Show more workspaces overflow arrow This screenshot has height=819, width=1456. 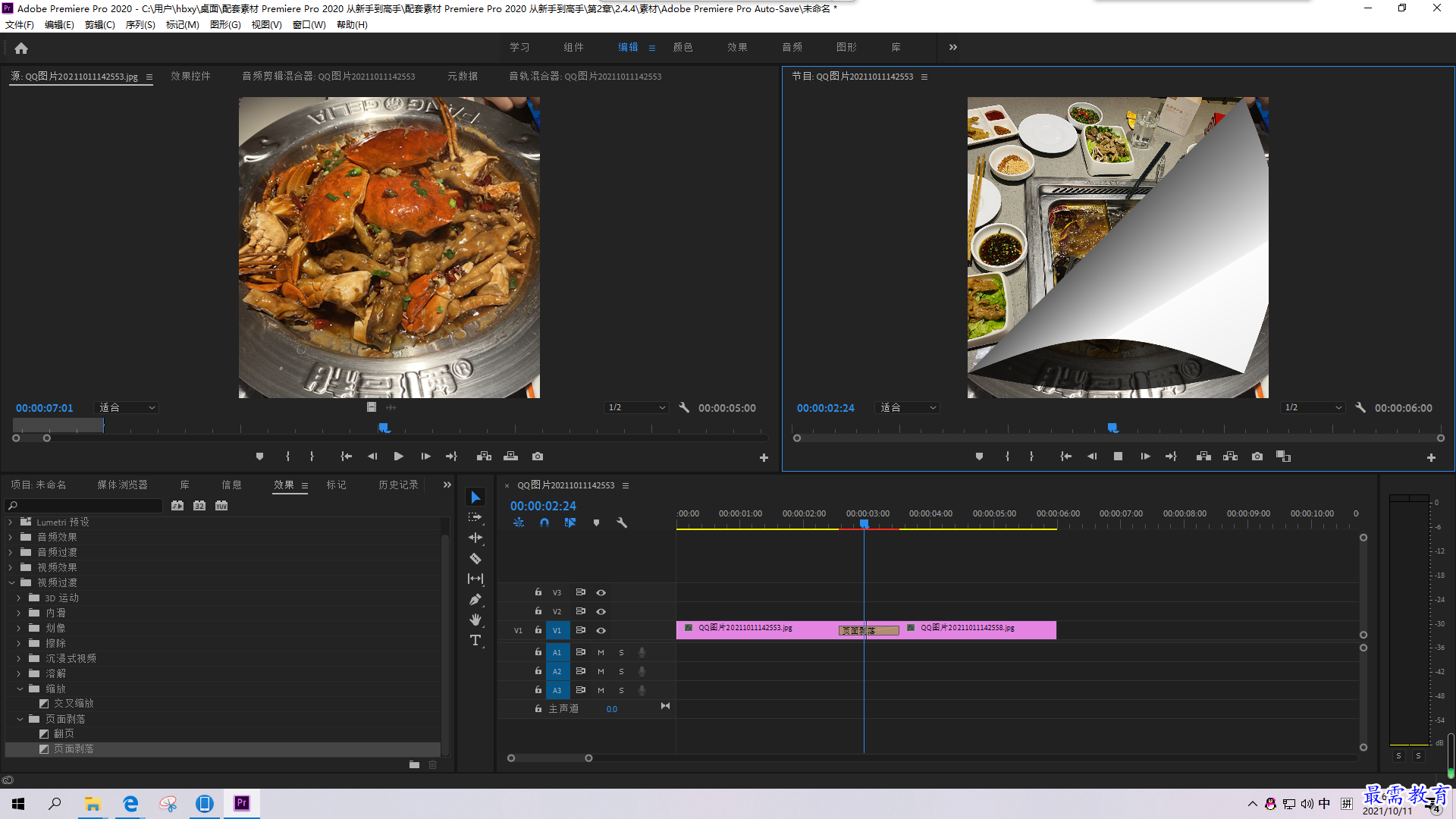[x=953, y=47]
